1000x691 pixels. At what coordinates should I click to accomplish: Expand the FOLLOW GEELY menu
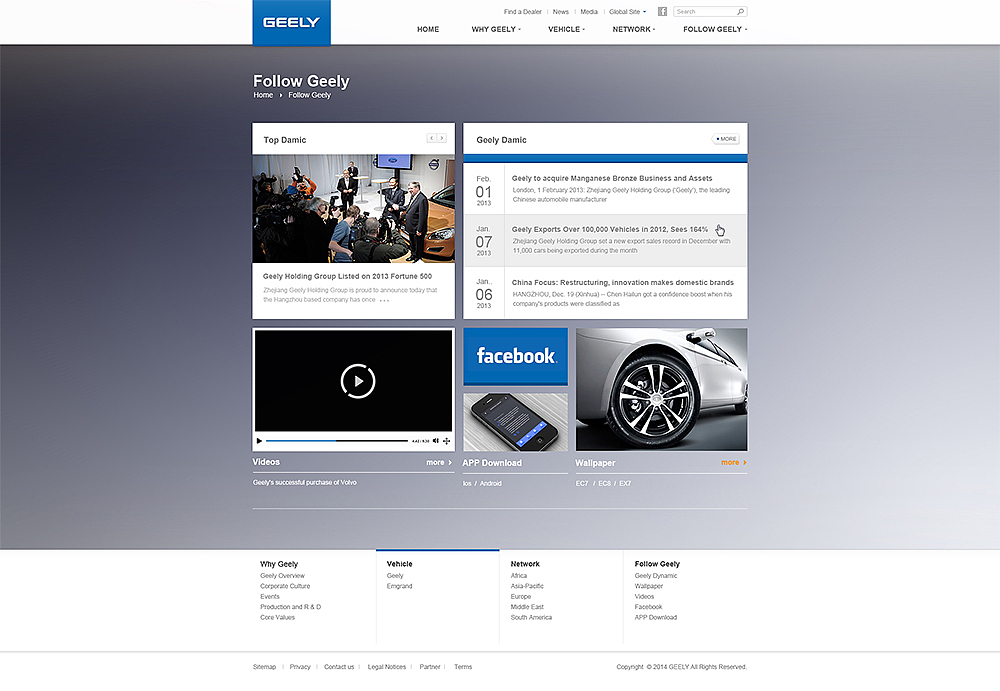(715, 29)
